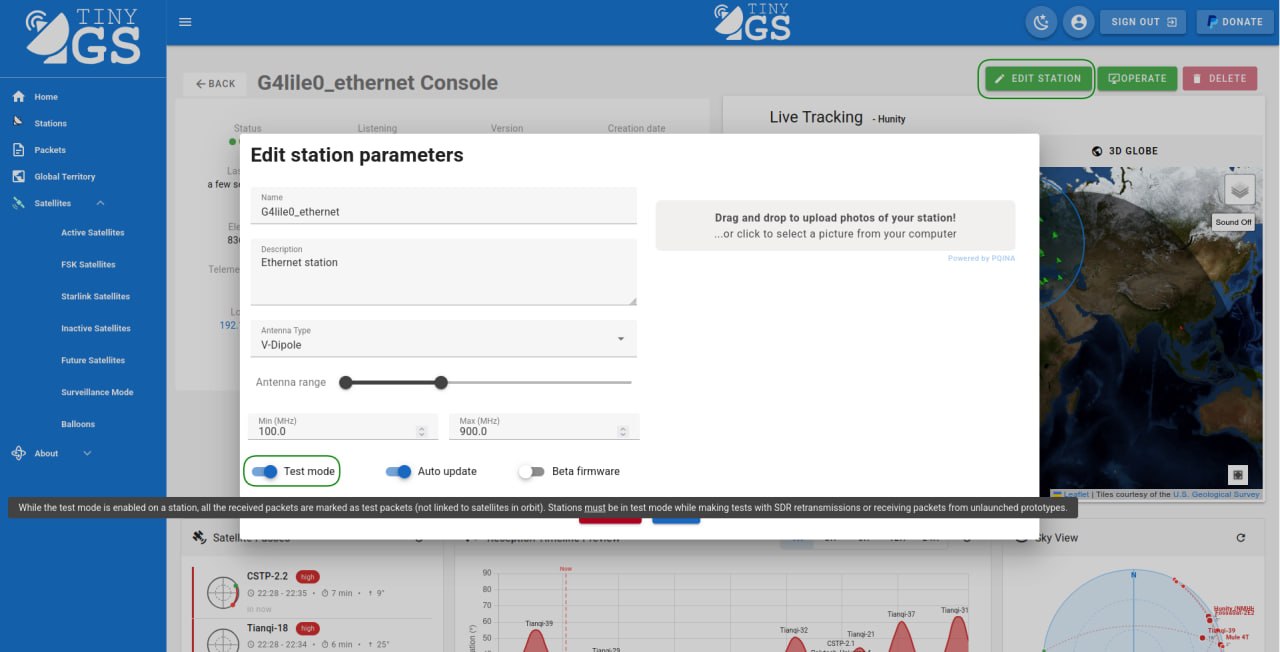Click the TinyGS logo in header center
Screen dimensions: 1280x652
click(x=752, y=22)
